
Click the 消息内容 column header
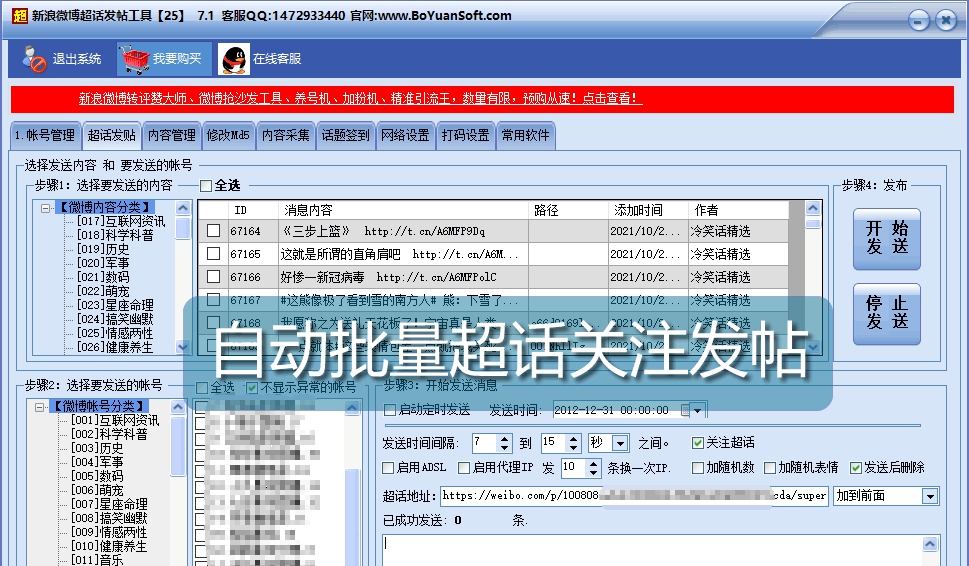404,211
